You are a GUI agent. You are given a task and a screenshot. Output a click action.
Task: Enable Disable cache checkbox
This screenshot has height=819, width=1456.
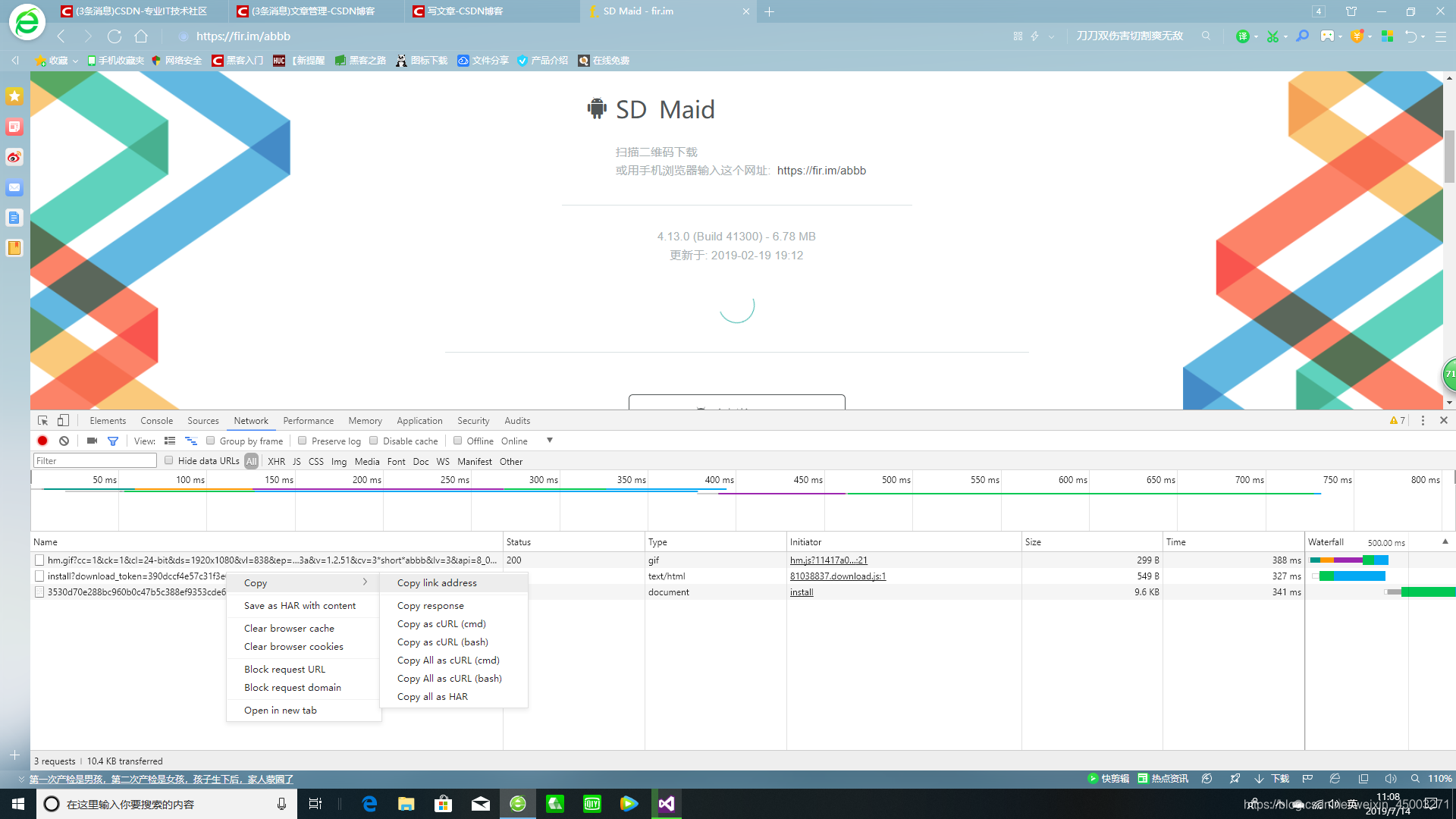pyautogui.click(x=374, y=441)
